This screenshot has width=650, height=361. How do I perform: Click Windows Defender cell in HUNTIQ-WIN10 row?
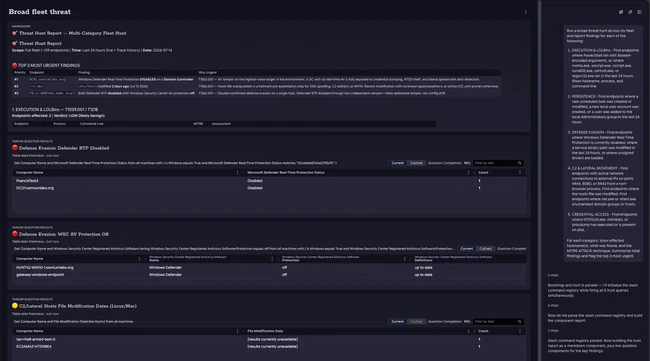[165, 268]
